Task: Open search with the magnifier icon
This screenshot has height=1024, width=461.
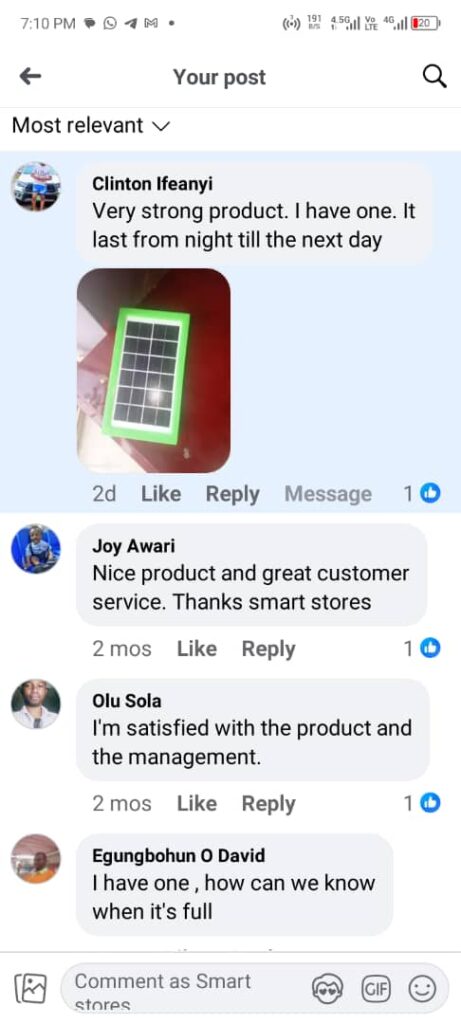Action: tap(434, 77)
